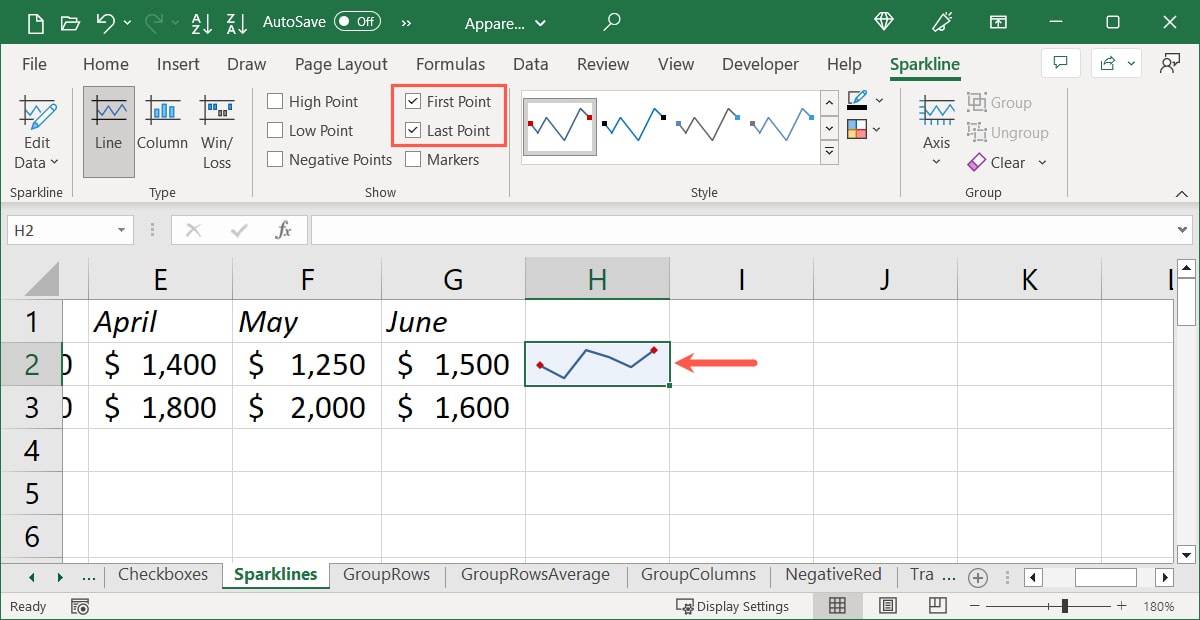1200x620 pixels.
Task: Open the Sparkline Color picker
Action: [858, 100]
